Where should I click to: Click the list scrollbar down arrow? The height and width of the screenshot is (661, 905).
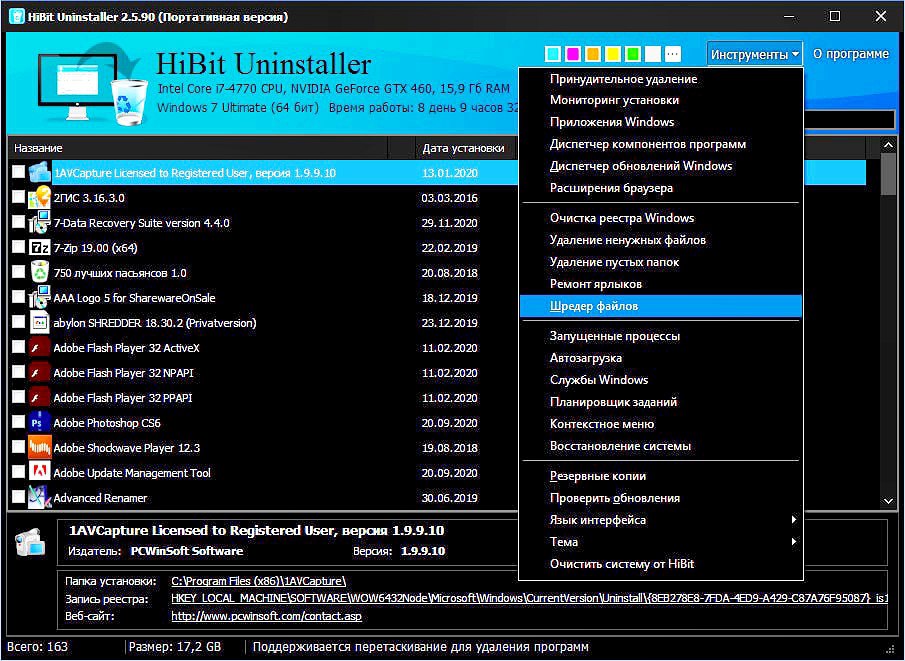[x=888, y=501]
